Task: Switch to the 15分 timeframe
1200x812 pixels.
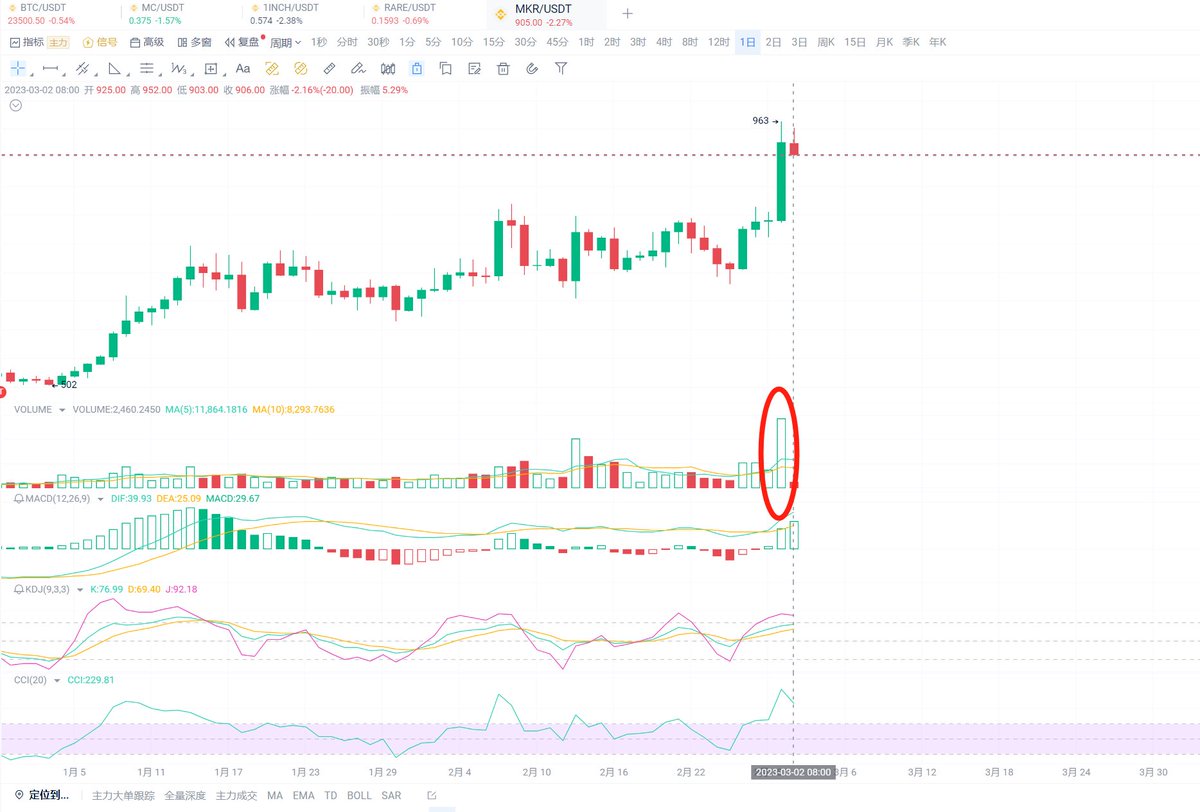Action: point(494,42)
